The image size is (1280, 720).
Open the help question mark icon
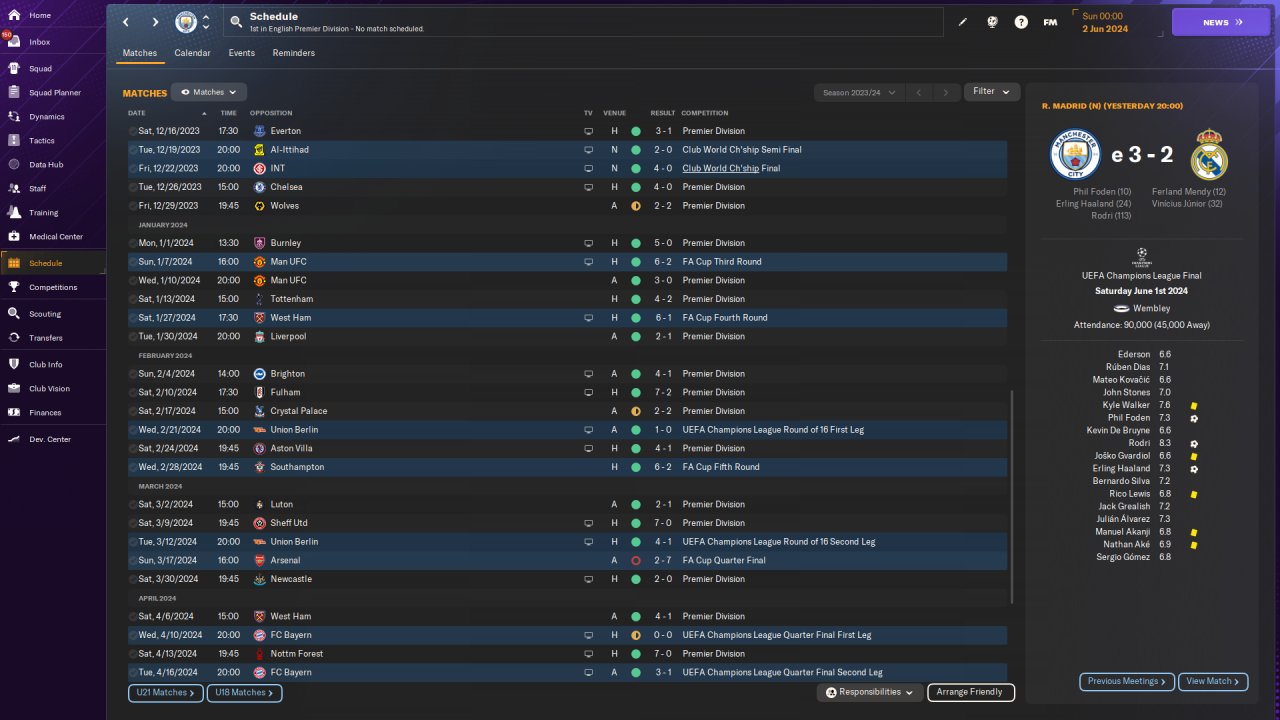(x=1021, y=22)
